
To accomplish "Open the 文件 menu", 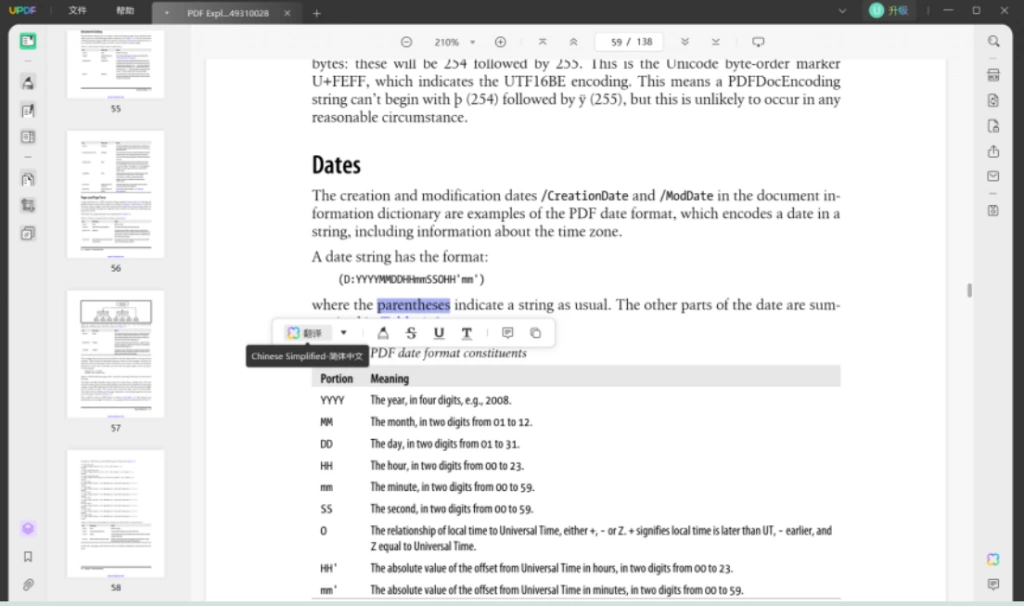I will (x=77, y=10).
